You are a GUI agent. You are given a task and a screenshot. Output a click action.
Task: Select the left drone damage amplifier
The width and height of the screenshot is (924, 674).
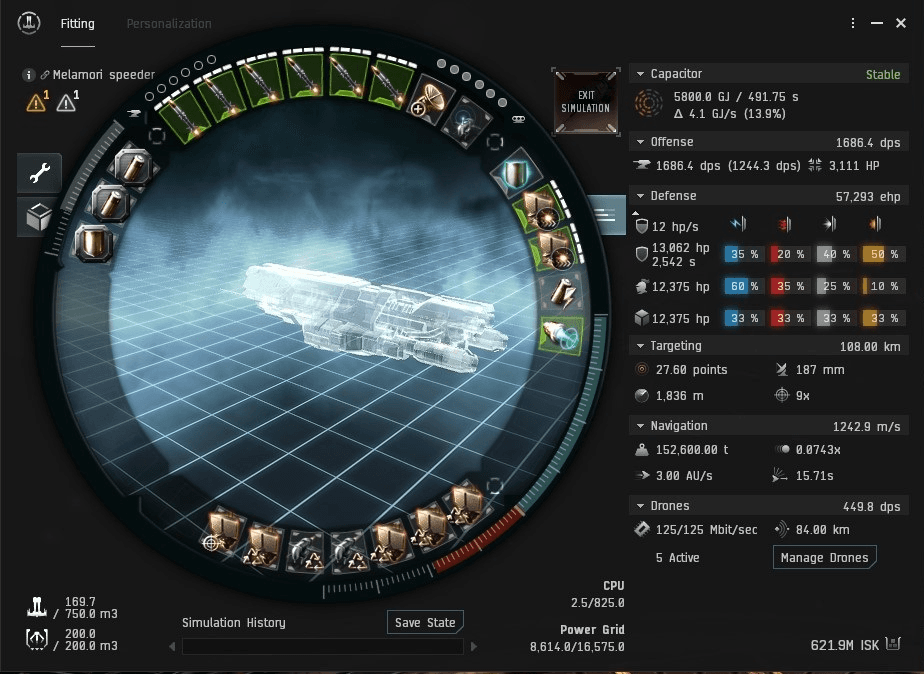coord(305,551)
